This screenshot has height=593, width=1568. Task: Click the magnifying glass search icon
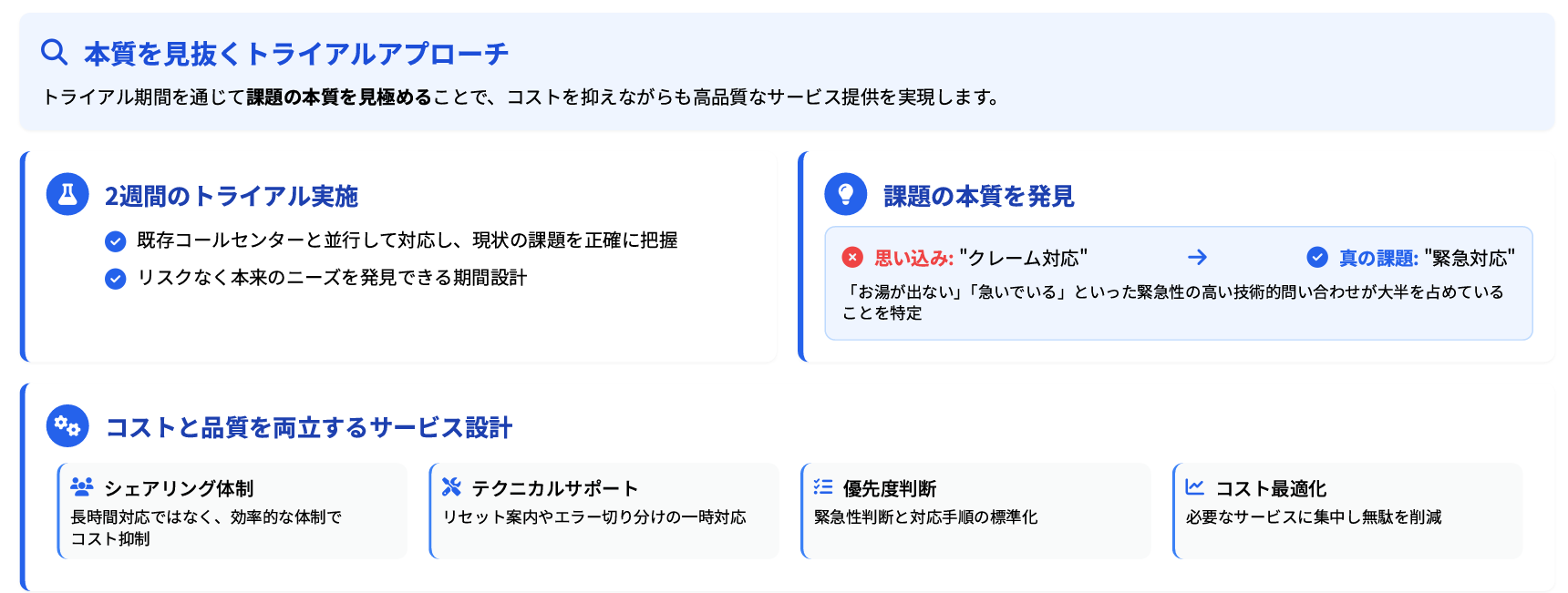pyautogui.click(x=55, y=53)
